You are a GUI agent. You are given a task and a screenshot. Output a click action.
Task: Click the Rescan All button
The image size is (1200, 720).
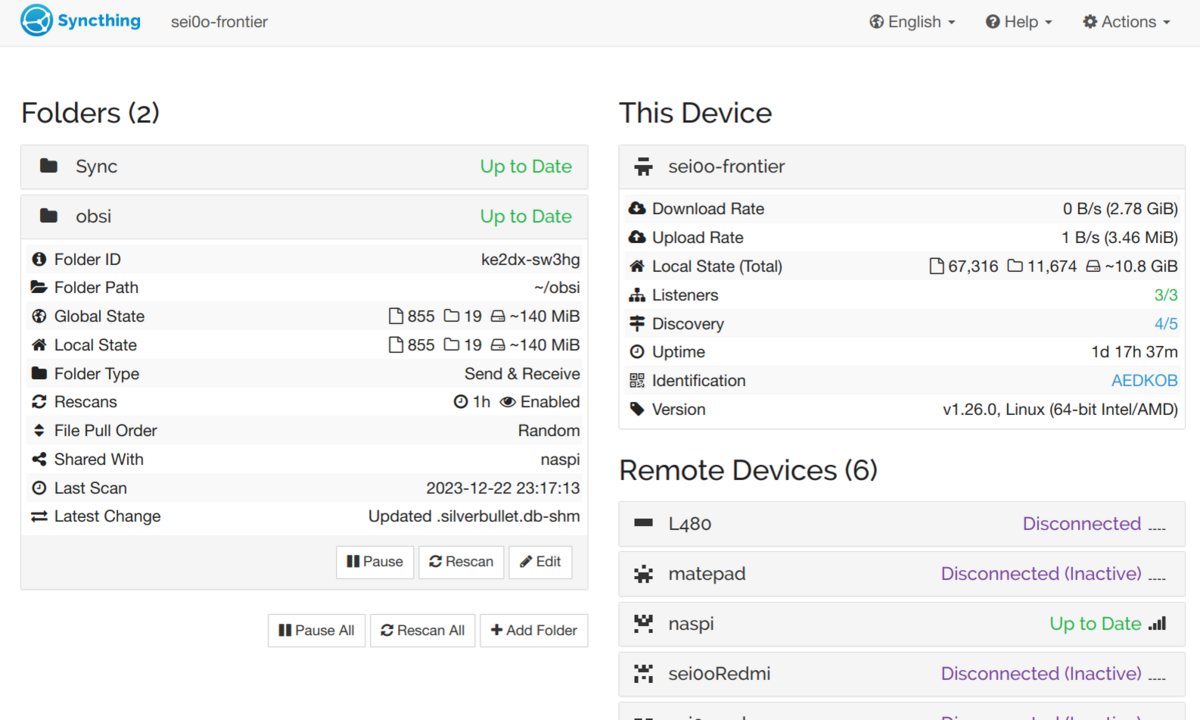(x=423, y=631)
